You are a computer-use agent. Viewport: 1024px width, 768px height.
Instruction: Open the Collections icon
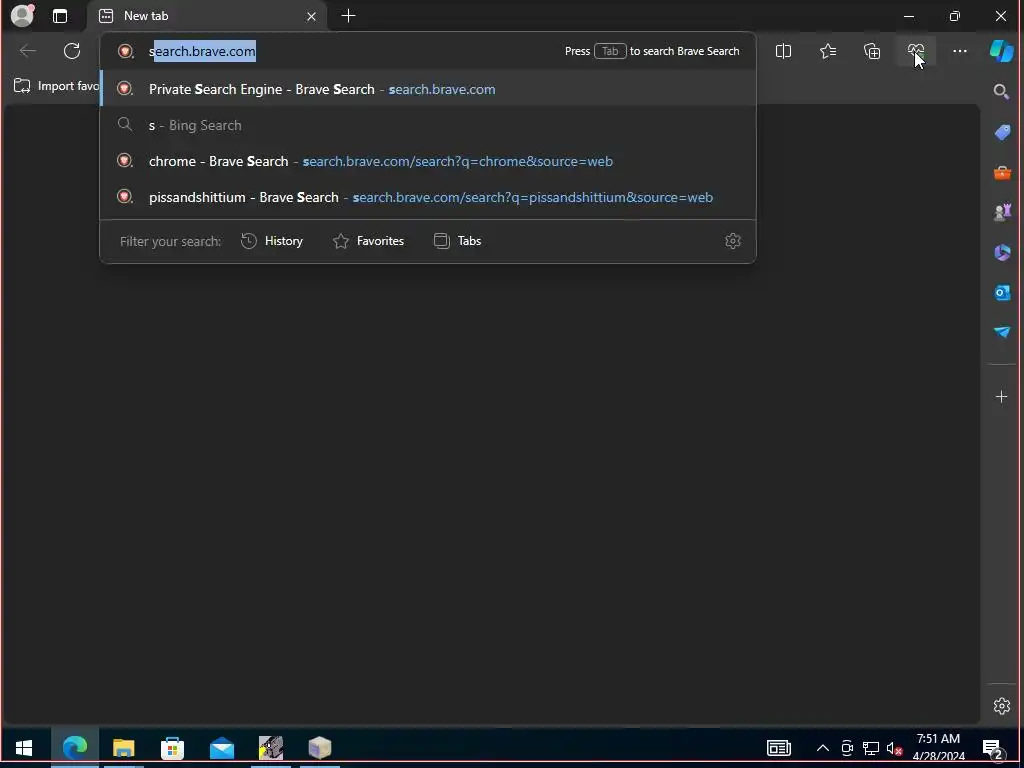(x=872, y=51)
